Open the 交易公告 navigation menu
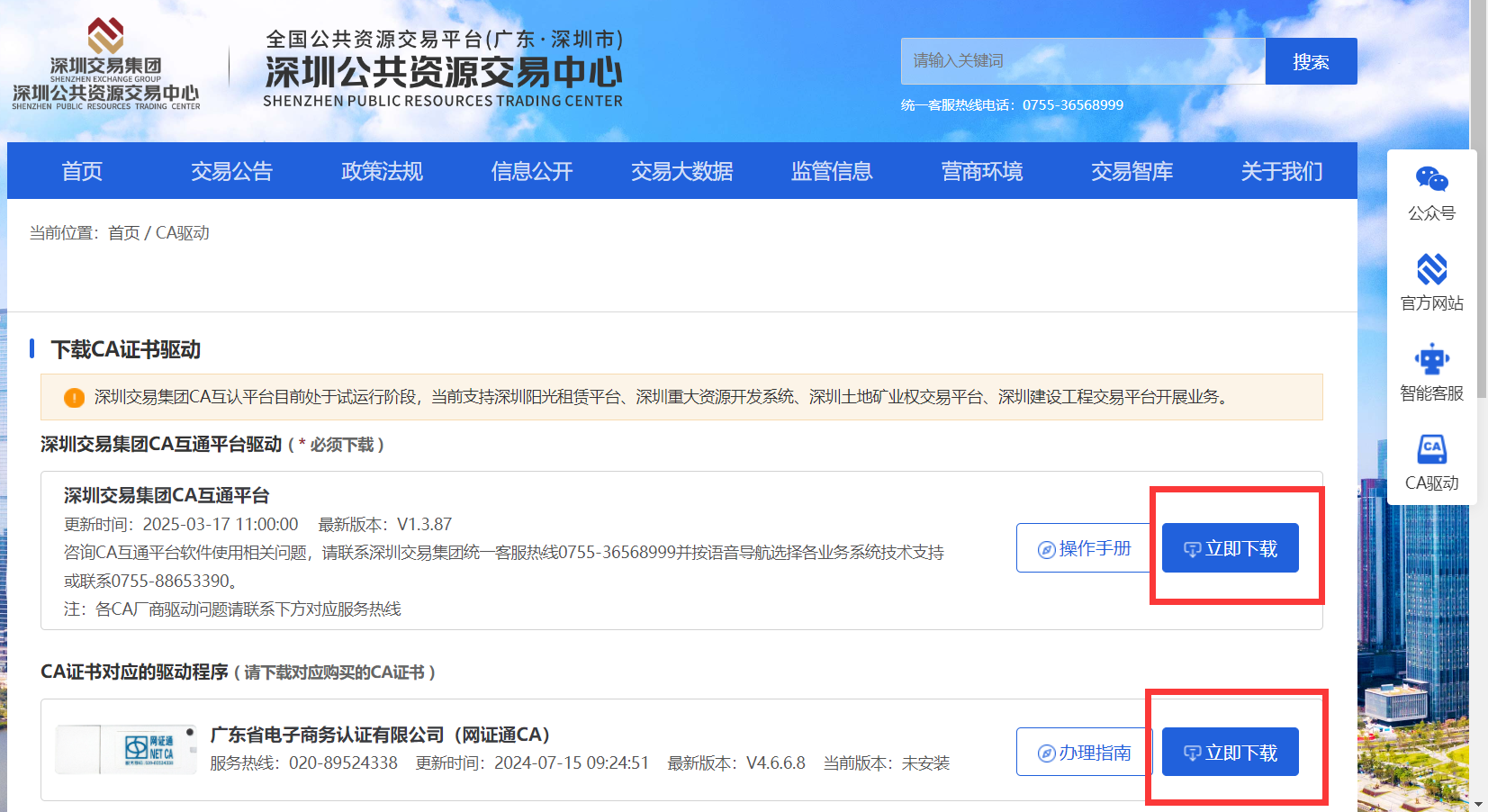 [231, 171]
